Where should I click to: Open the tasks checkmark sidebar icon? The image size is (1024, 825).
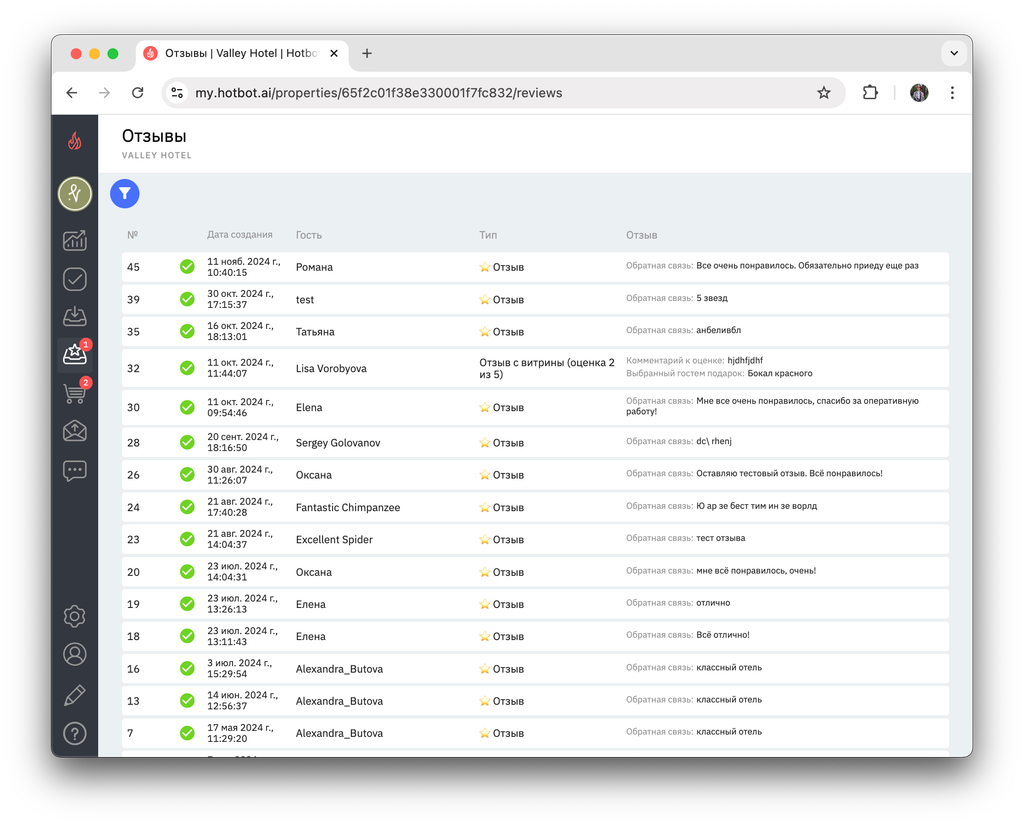pos(74,279)
